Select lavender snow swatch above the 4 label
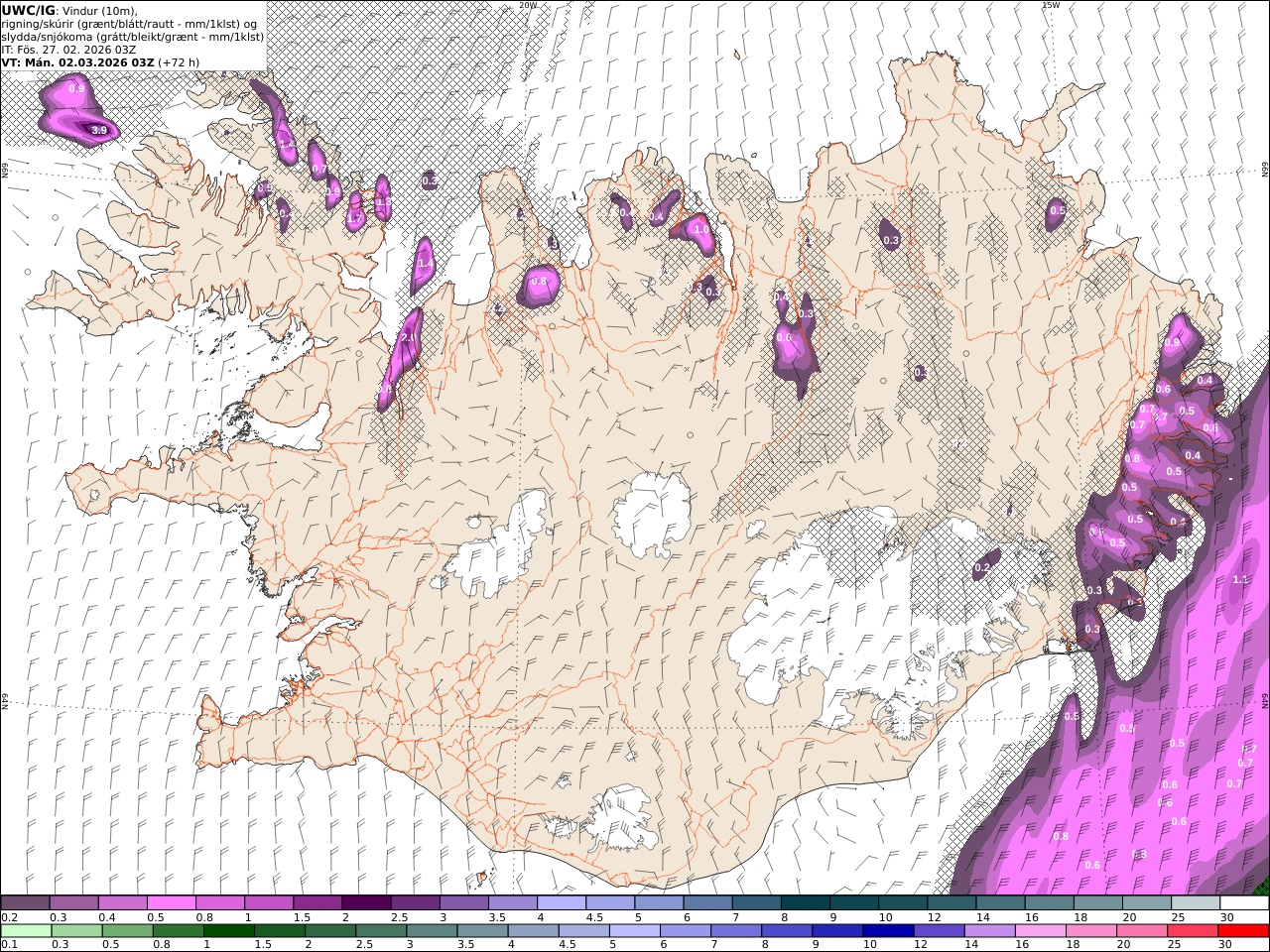This screenshot has height=952, width=1270. [562, 903]
